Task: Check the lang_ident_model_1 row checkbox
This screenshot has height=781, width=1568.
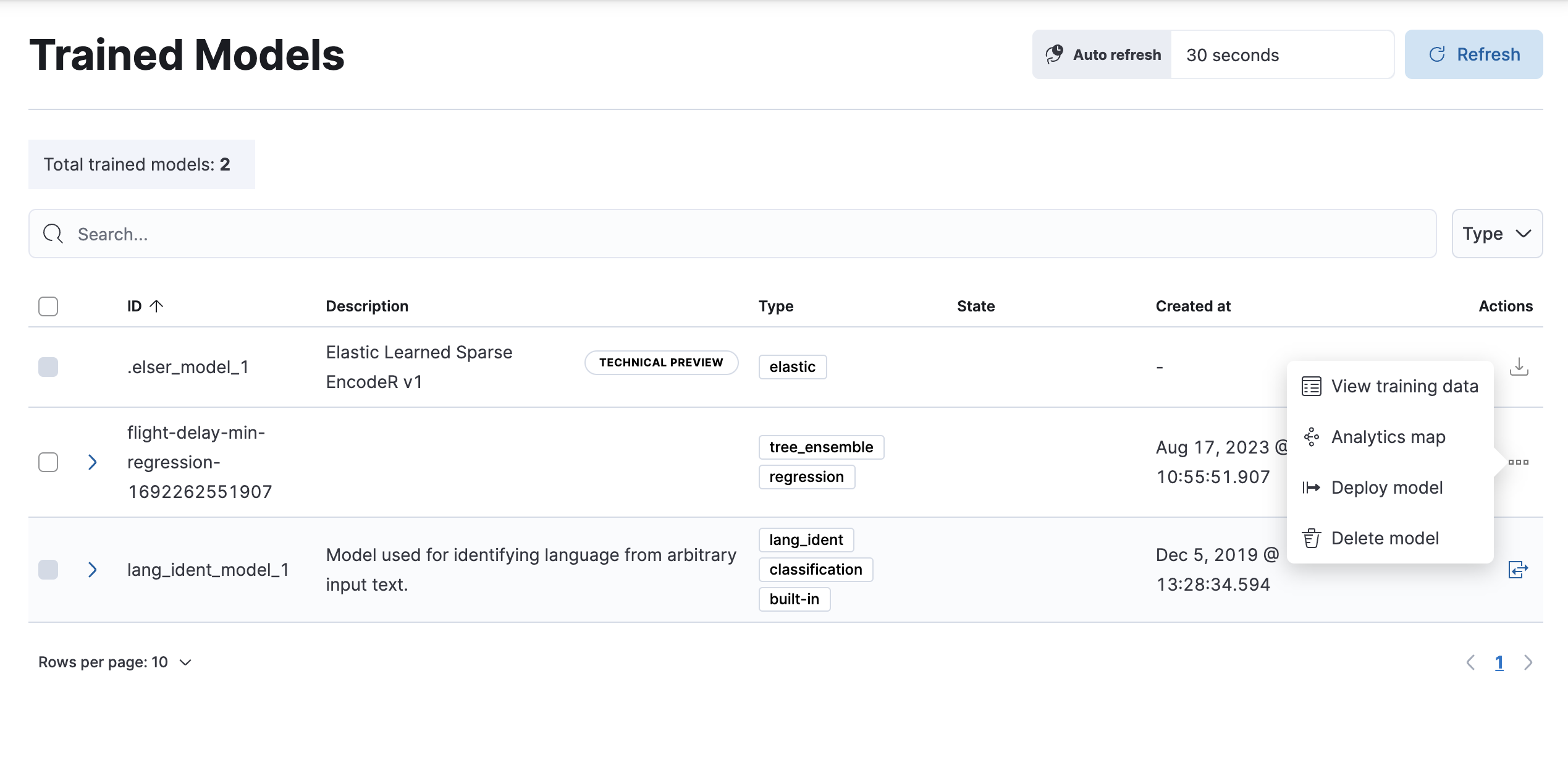Action: [x=48, y=570]
